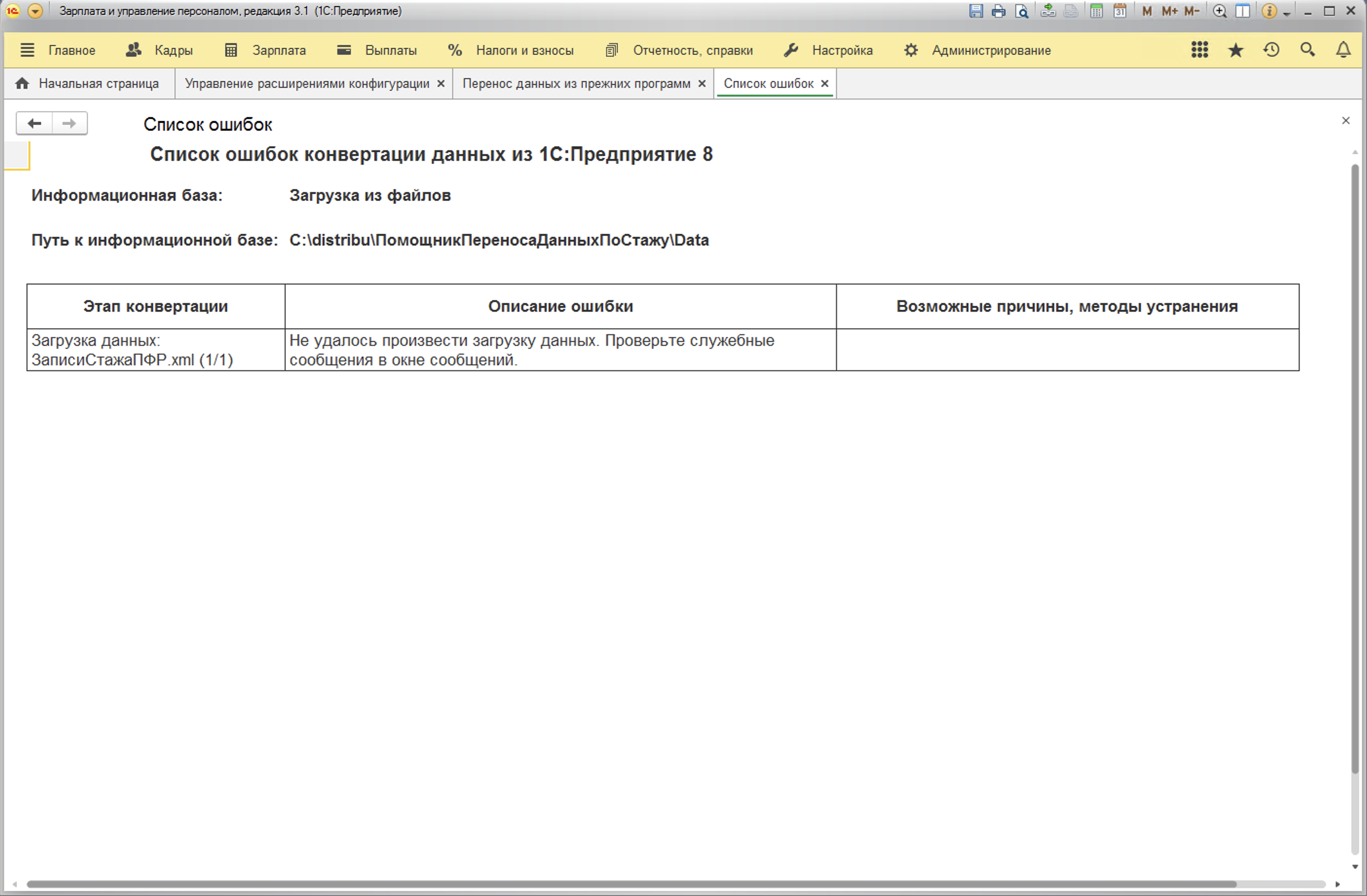Open the yellow info help icon

1270,11
